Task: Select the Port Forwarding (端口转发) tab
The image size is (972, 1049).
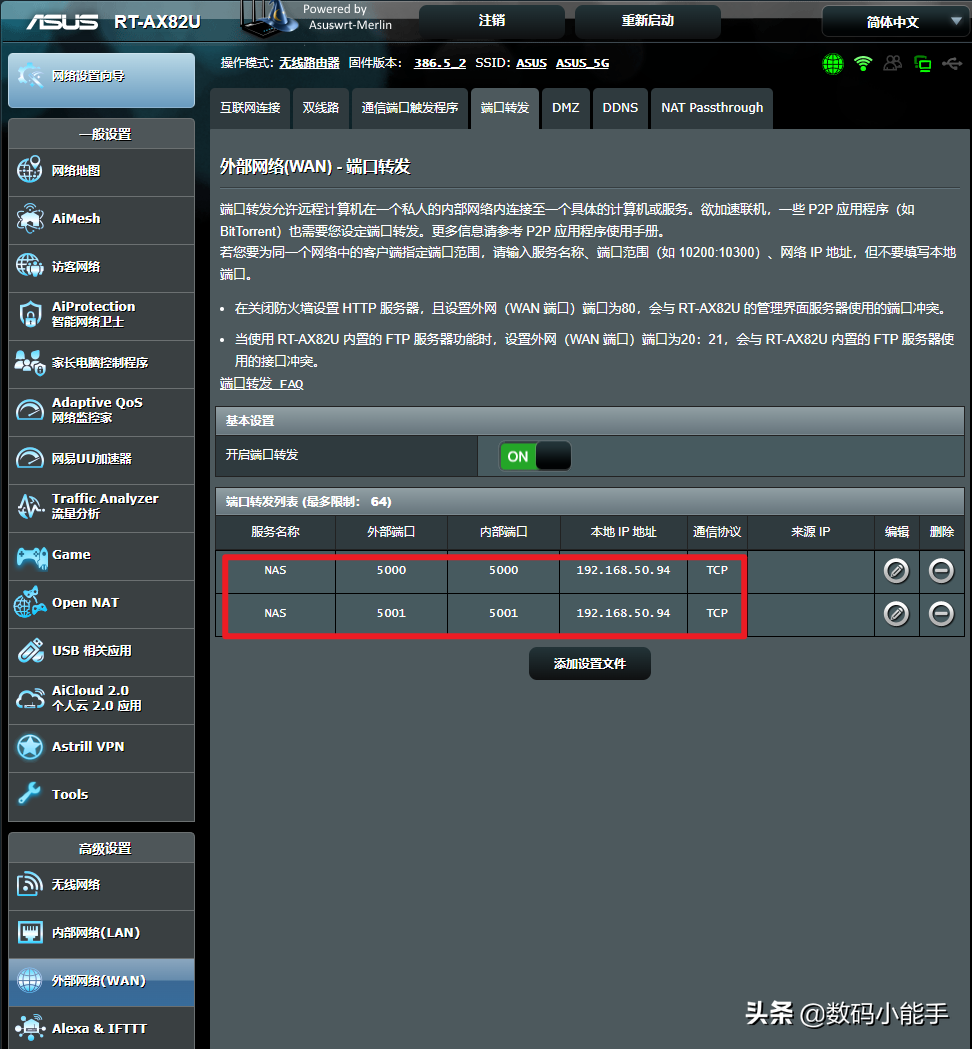Action: (x=505, y=108)
